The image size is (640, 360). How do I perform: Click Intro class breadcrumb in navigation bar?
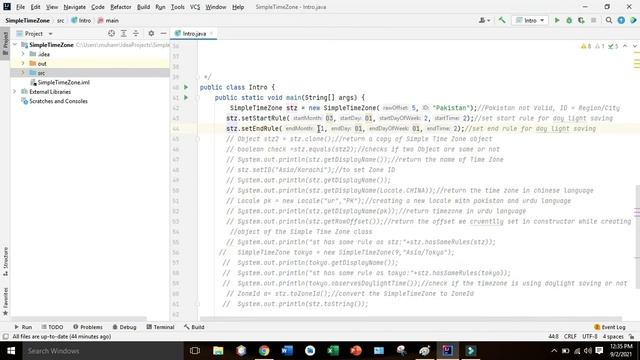(x=81, y=20)
